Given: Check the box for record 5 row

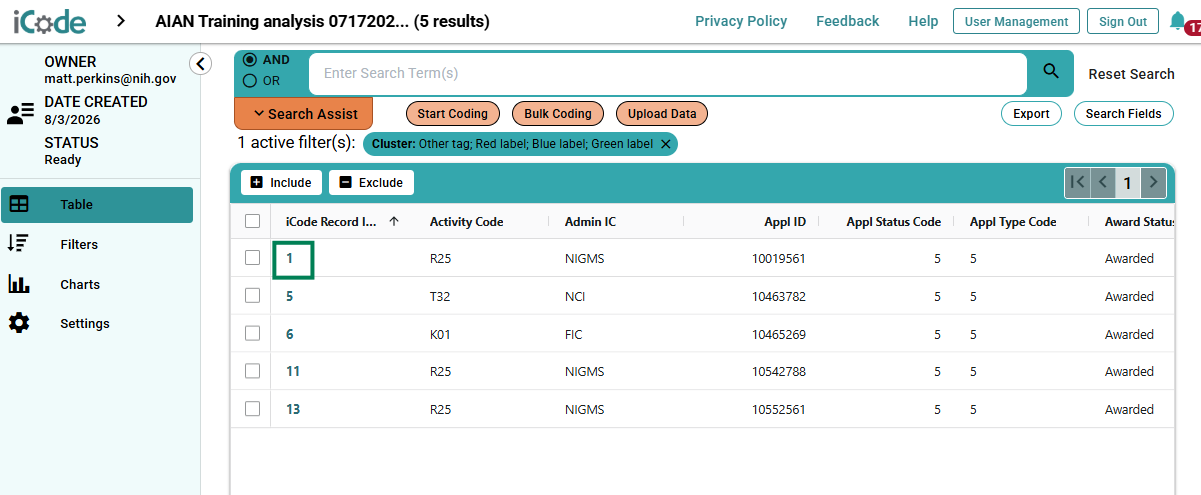Looking at the screenshot, I should pyautogui.click(x=252, y=296).
